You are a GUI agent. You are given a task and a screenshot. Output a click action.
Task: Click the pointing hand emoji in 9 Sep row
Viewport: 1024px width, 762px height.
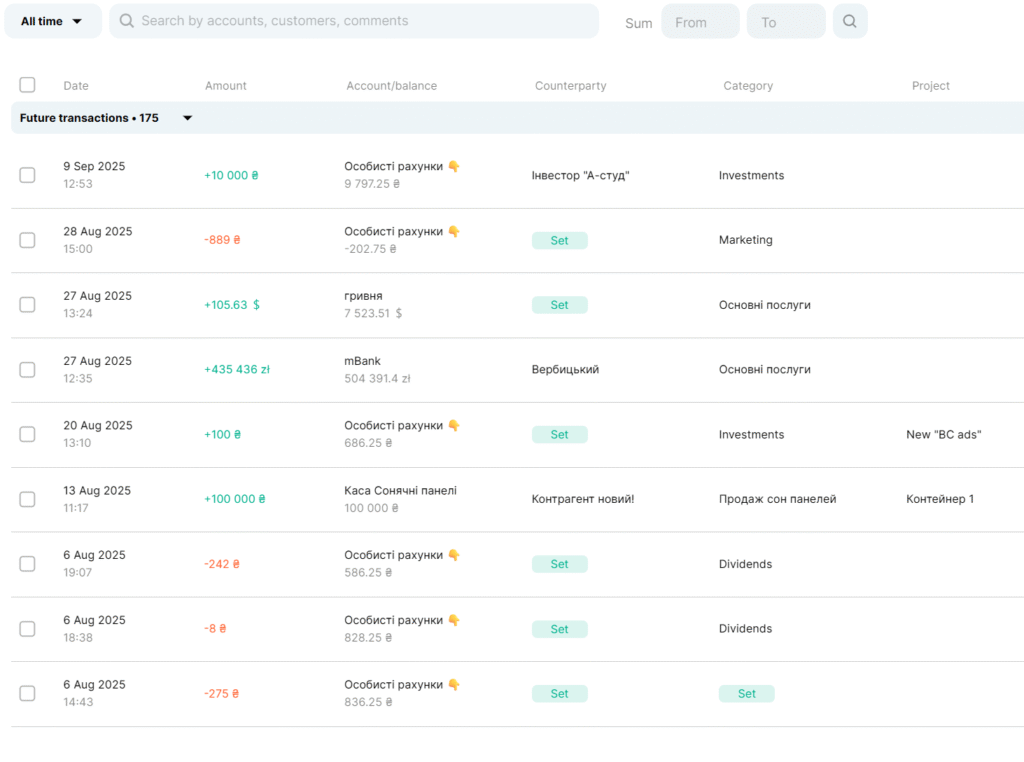(x=454, y=167)
